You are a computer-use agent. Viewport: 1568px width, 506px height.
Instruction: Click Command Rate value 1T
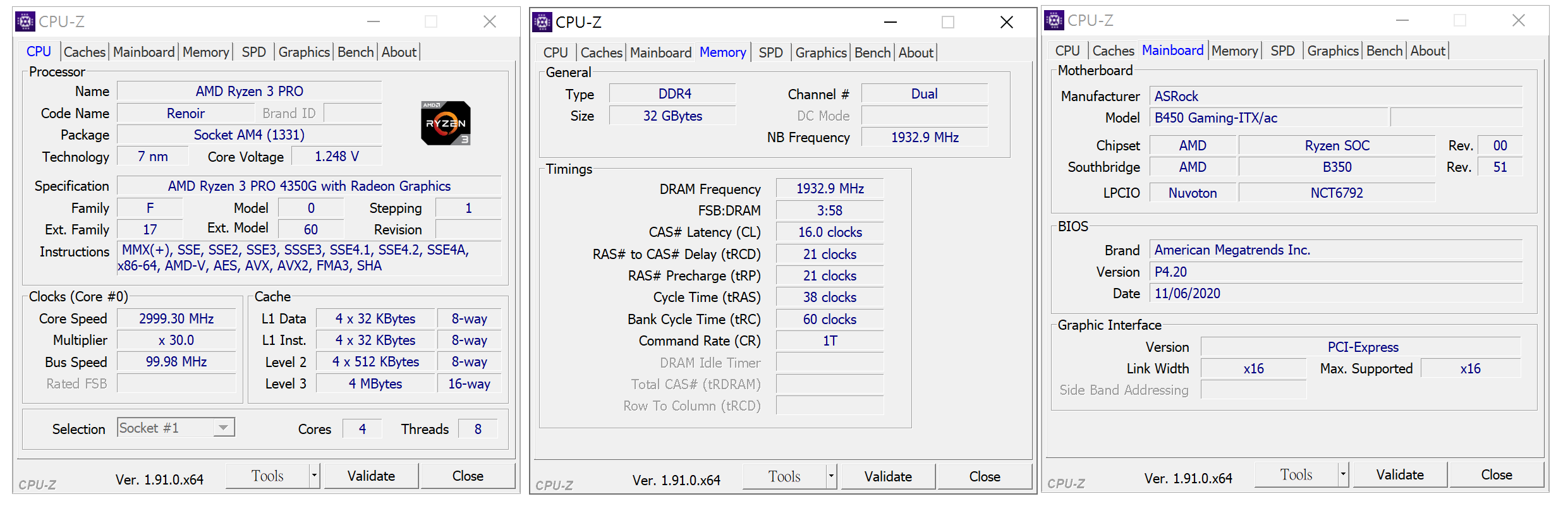830,340
